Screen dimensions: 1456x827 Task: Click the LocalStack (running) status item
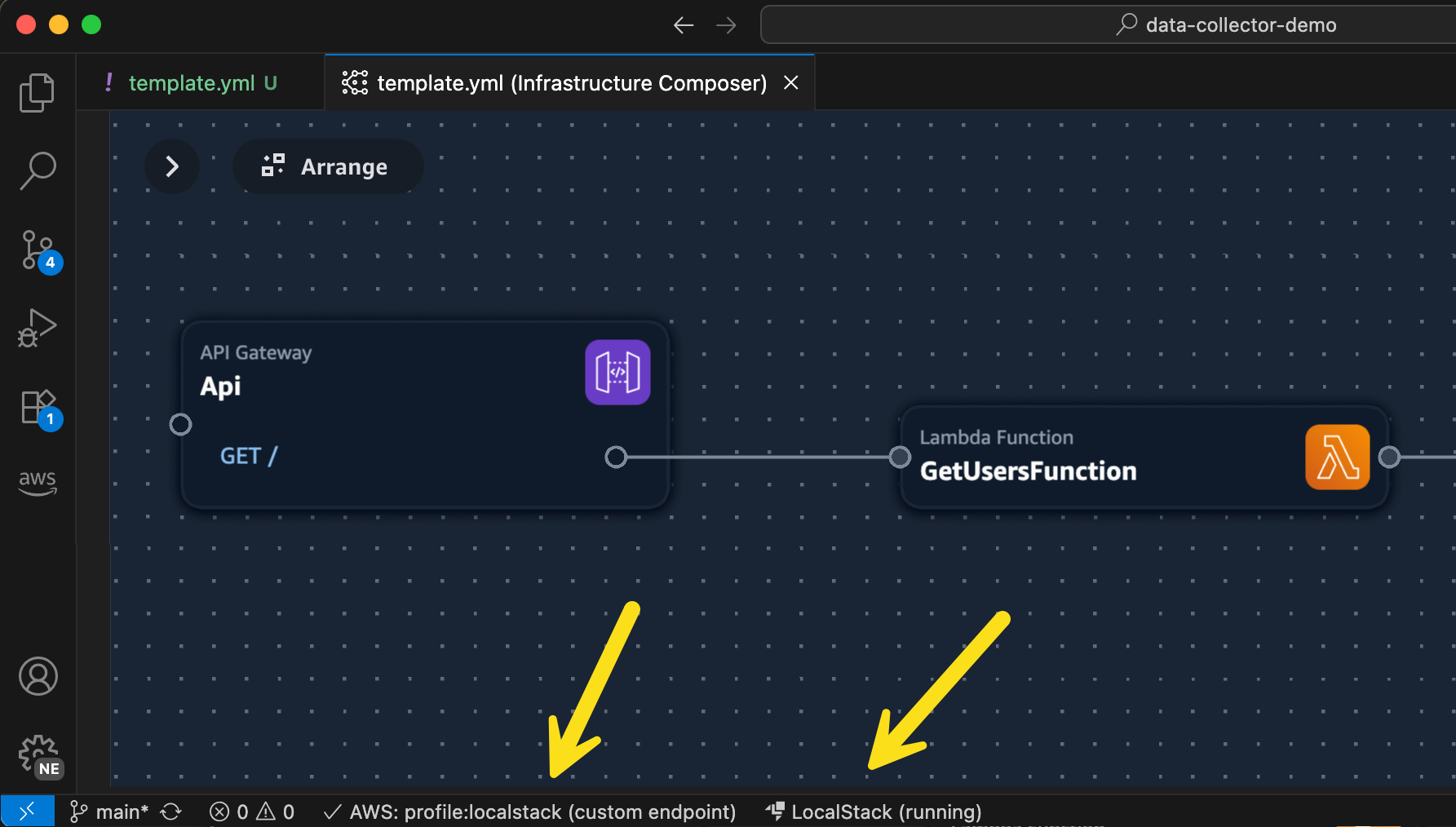tap(874, 812)
